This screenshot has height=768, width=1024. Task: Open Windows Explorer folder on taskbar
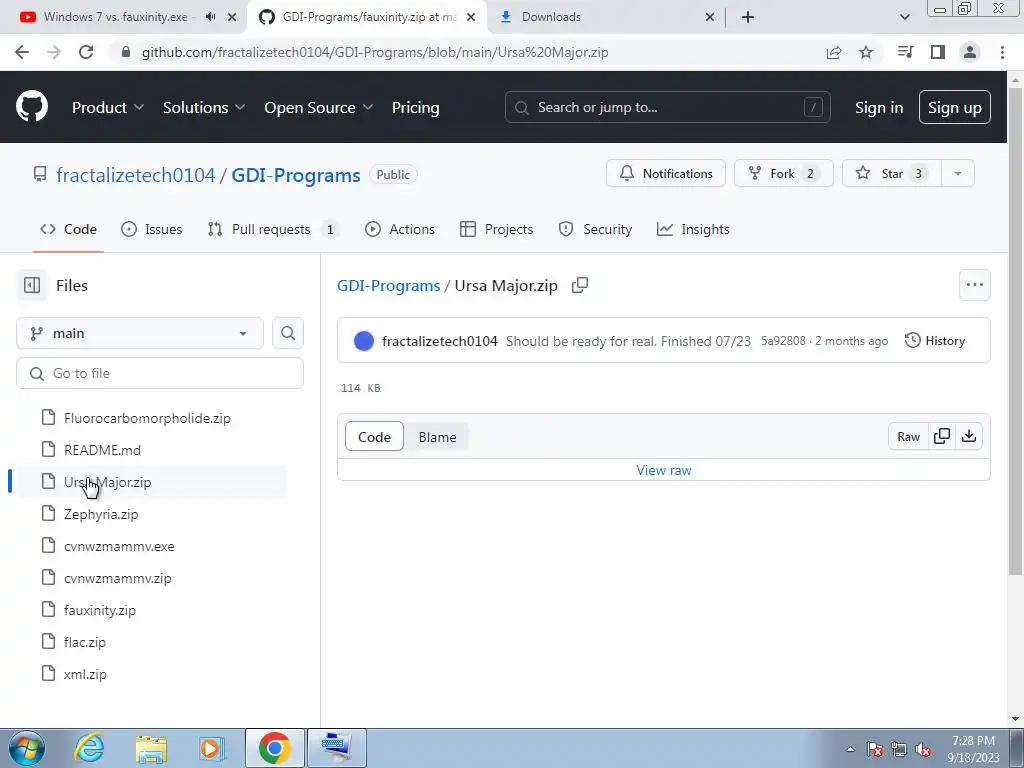click(151, 749)
